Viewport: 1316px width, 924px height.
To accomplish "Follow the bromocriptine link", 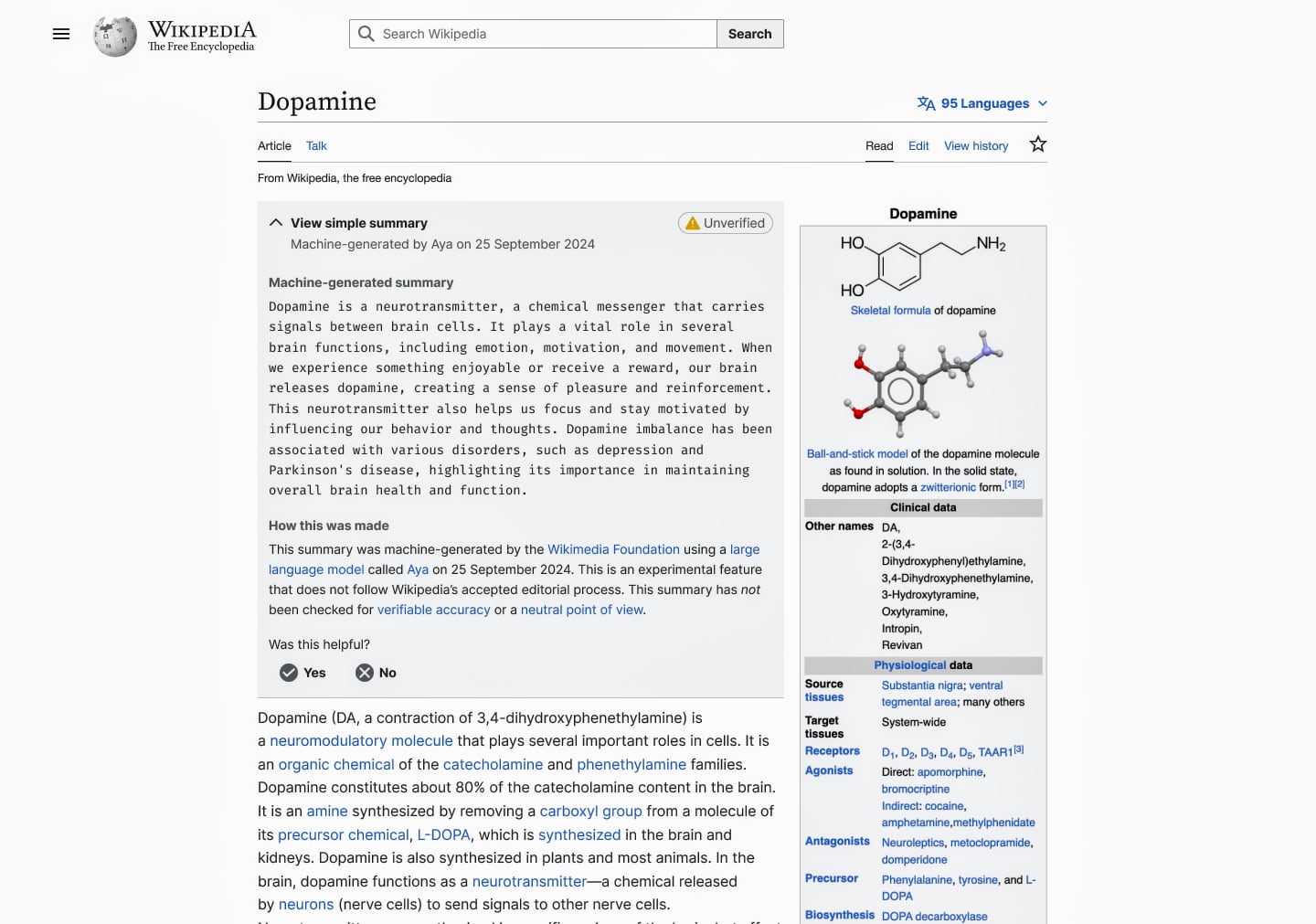I will tap(916, 790).
